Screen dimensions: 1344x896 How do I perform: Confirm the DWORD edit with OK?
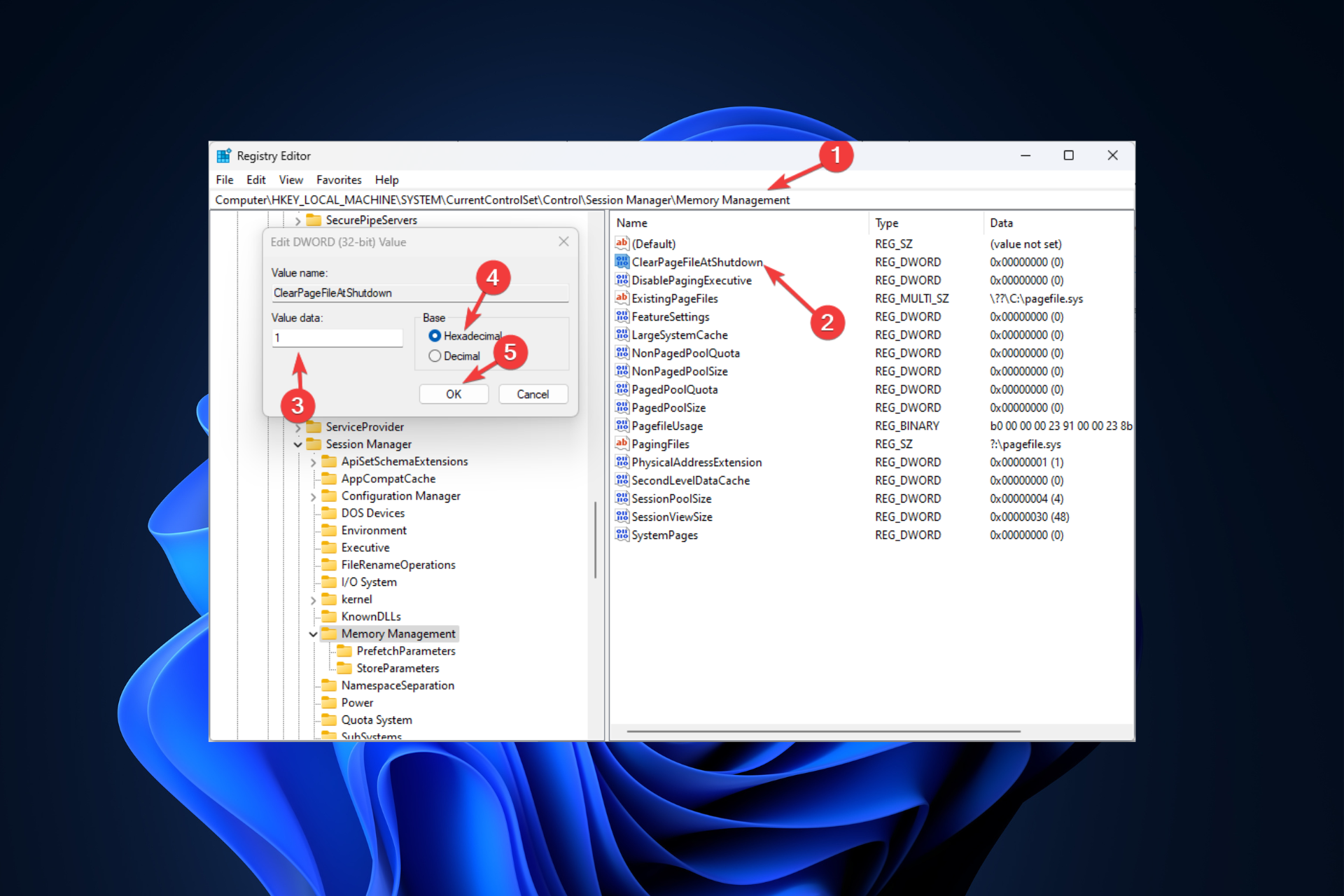(x=454, y=394)
